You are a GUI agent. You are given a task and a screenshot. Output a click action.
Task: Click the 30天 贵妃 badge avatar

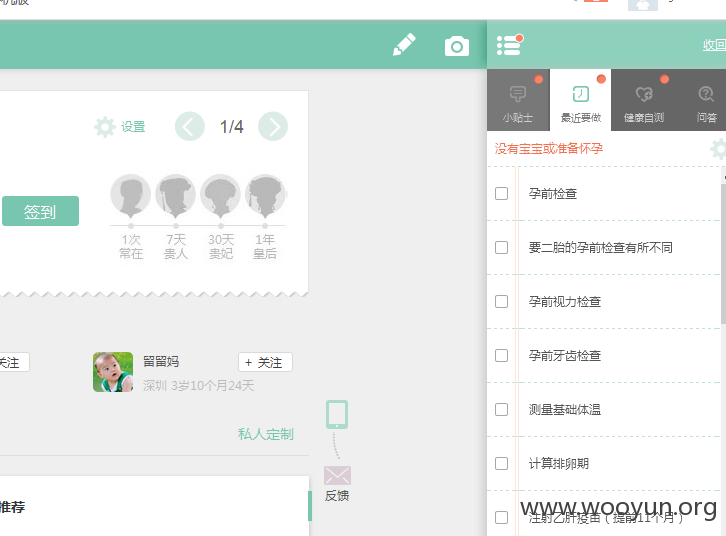[220, 196]
